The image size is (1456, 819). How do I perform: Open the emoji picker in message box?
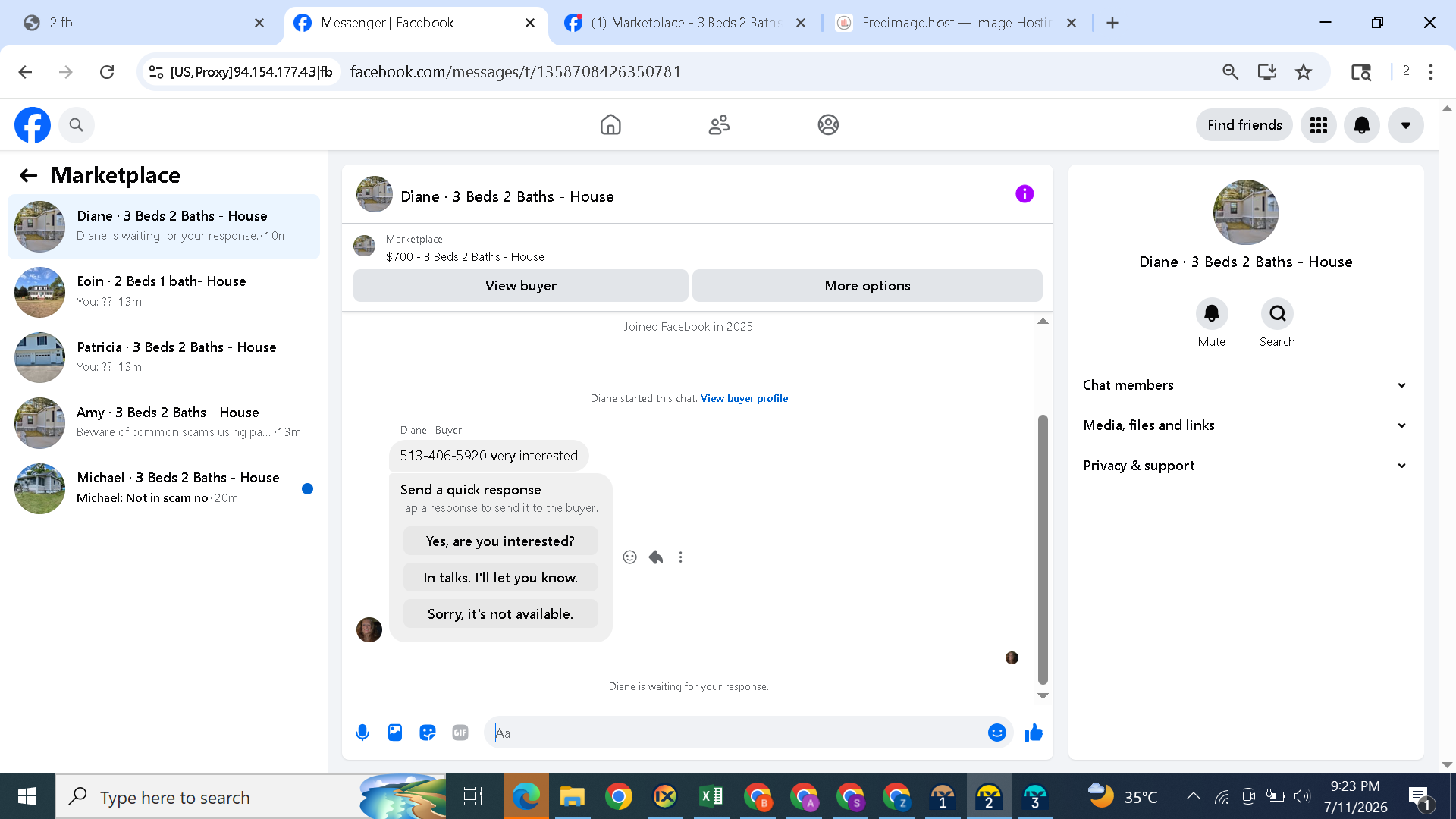click(x=997, y=733)
